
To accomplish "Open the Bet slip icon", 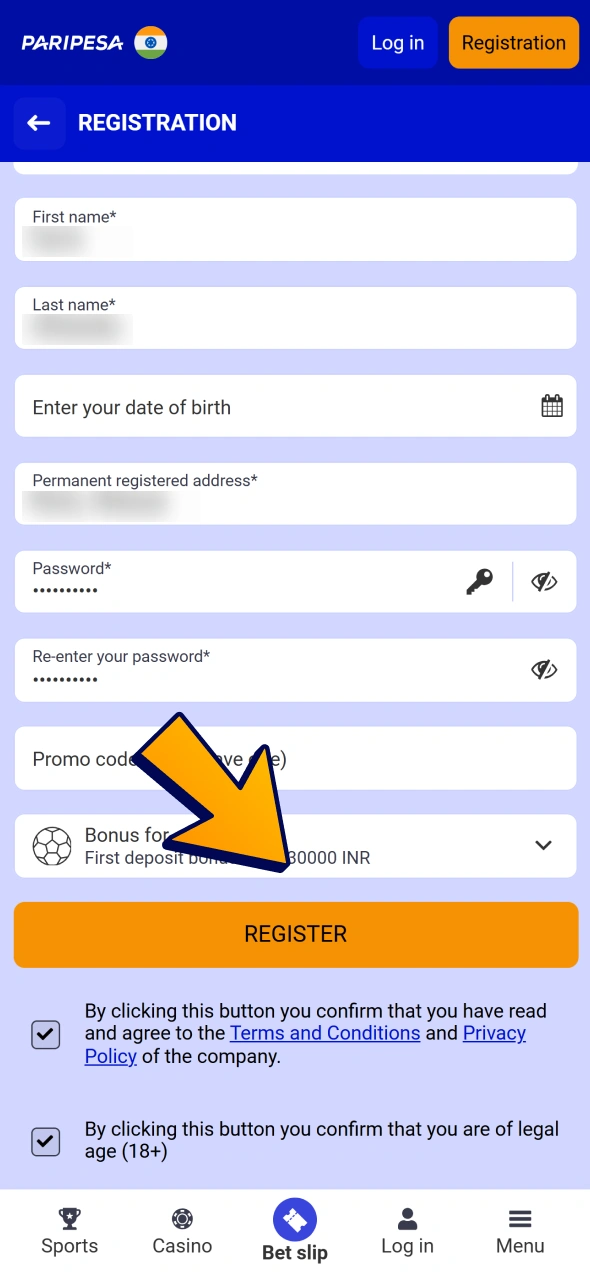I will click(x=294, y=1220).
